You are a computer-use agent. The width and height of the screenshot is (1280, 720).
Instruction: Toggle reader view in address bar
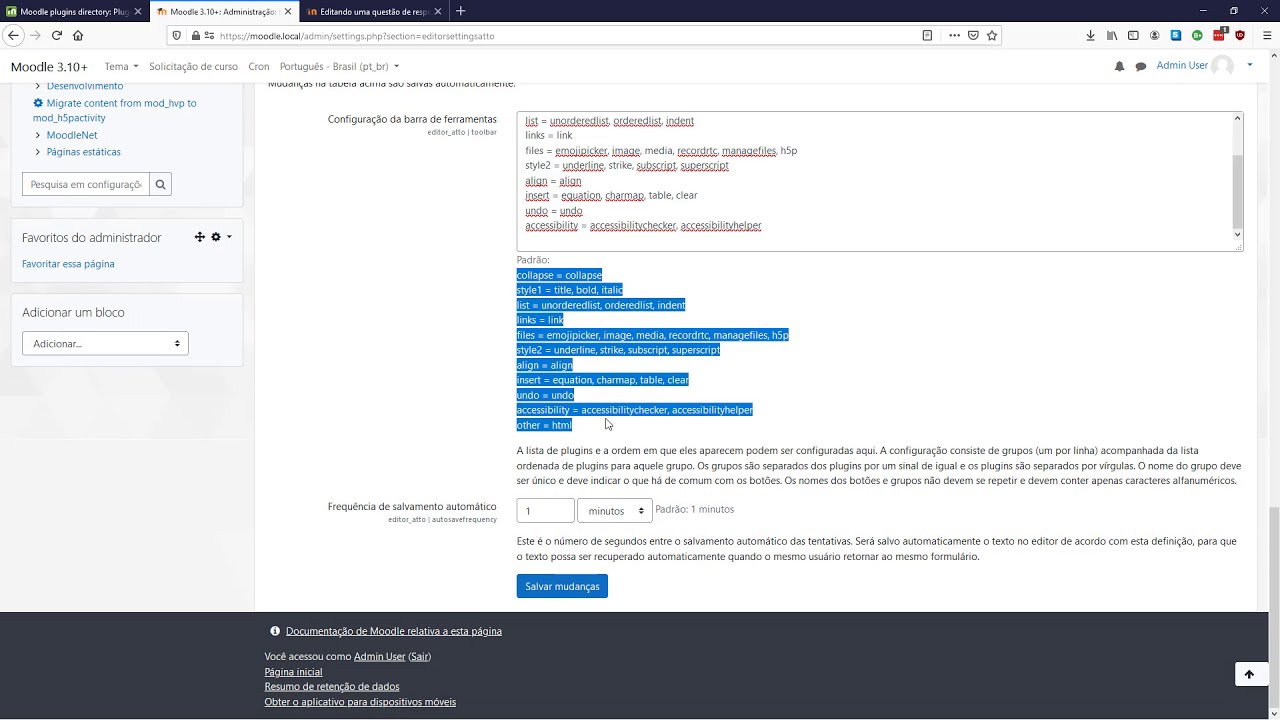[927, 35]
